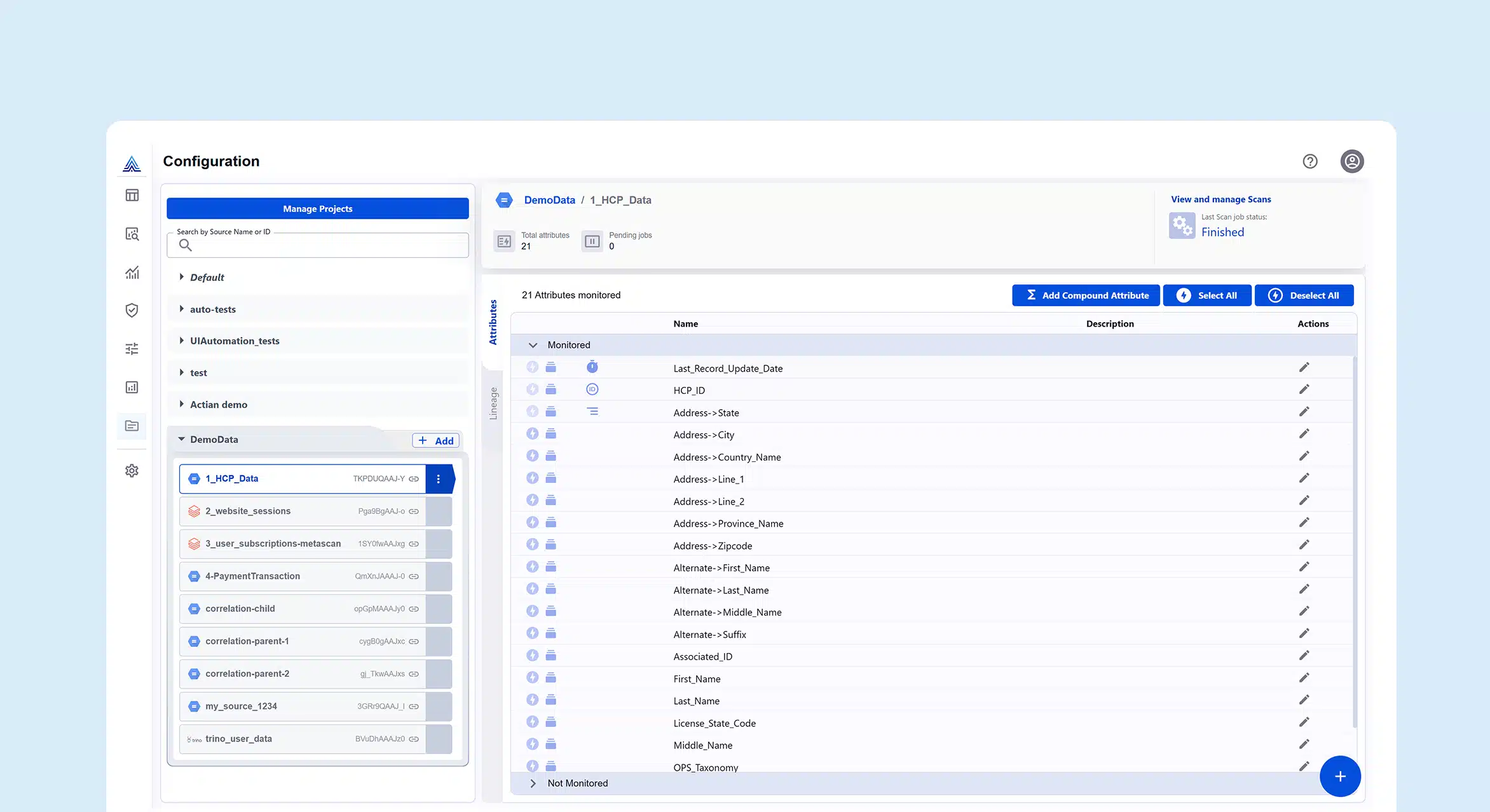The width and height of the screenshot is (1490, 812).
Task: Click the edit pencil for HCP_ID
Action: pyautogui.click(x=1304, y=389)
